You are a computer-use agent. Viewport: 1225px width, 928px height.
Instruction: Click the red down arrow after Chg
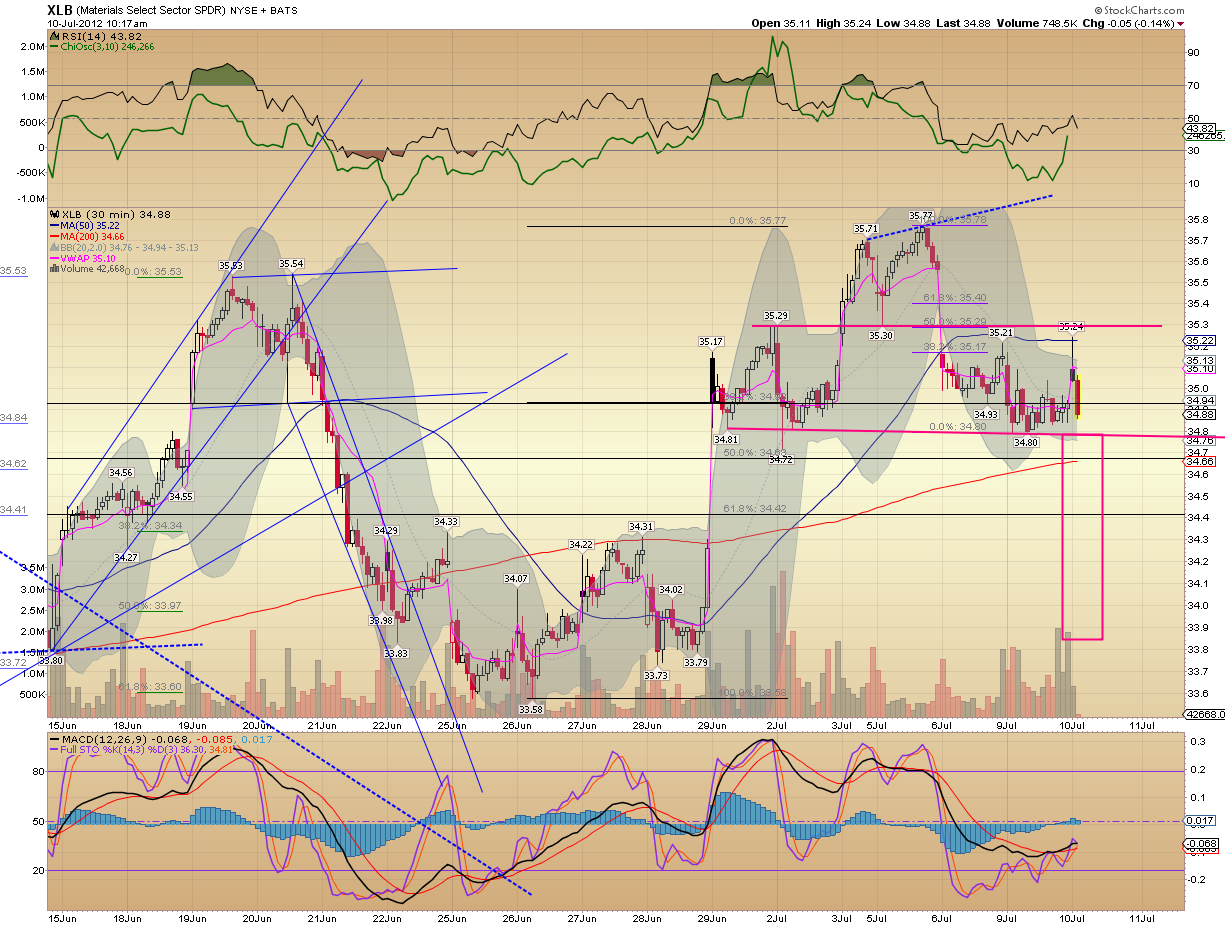[1181, 23]
